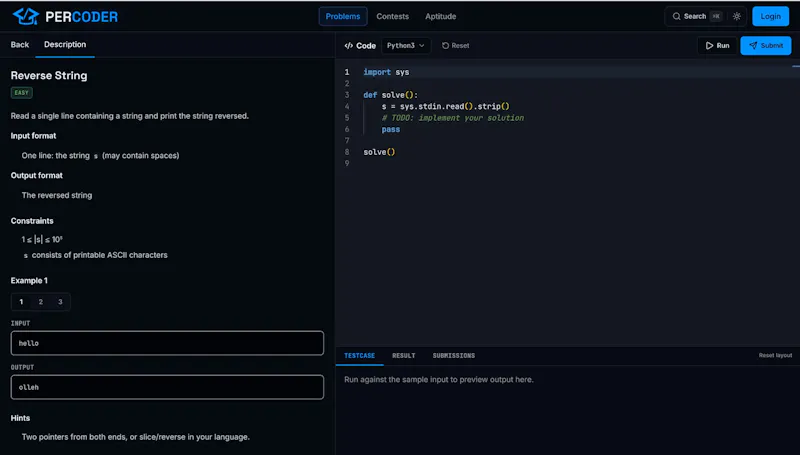This screenshot has height=455, width=800.
Task: Click the line with sys.stdin.read().strip()
Action: [445, 106]
